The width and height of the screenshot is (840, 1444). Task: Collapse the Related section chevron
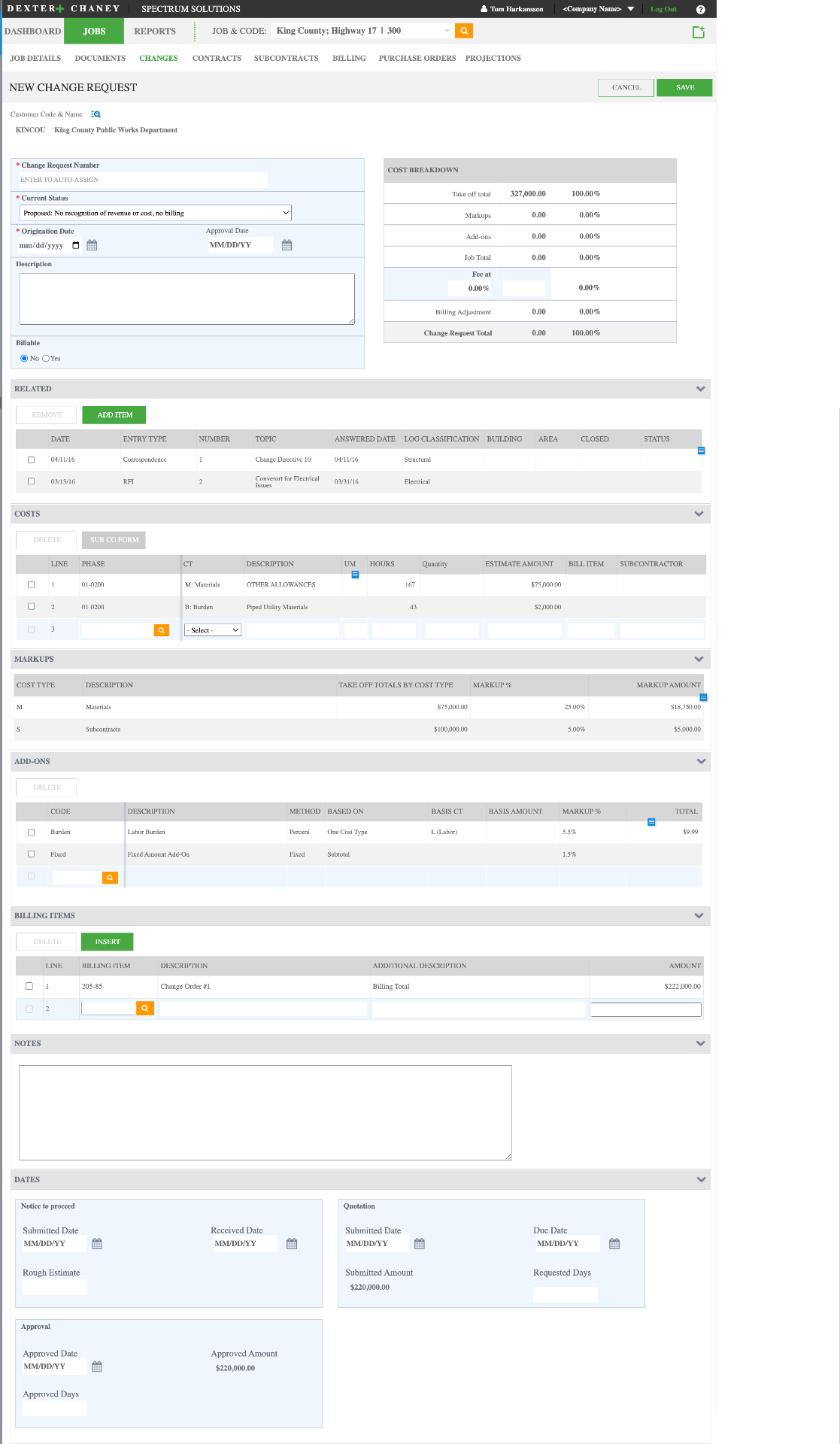(700, 389)
